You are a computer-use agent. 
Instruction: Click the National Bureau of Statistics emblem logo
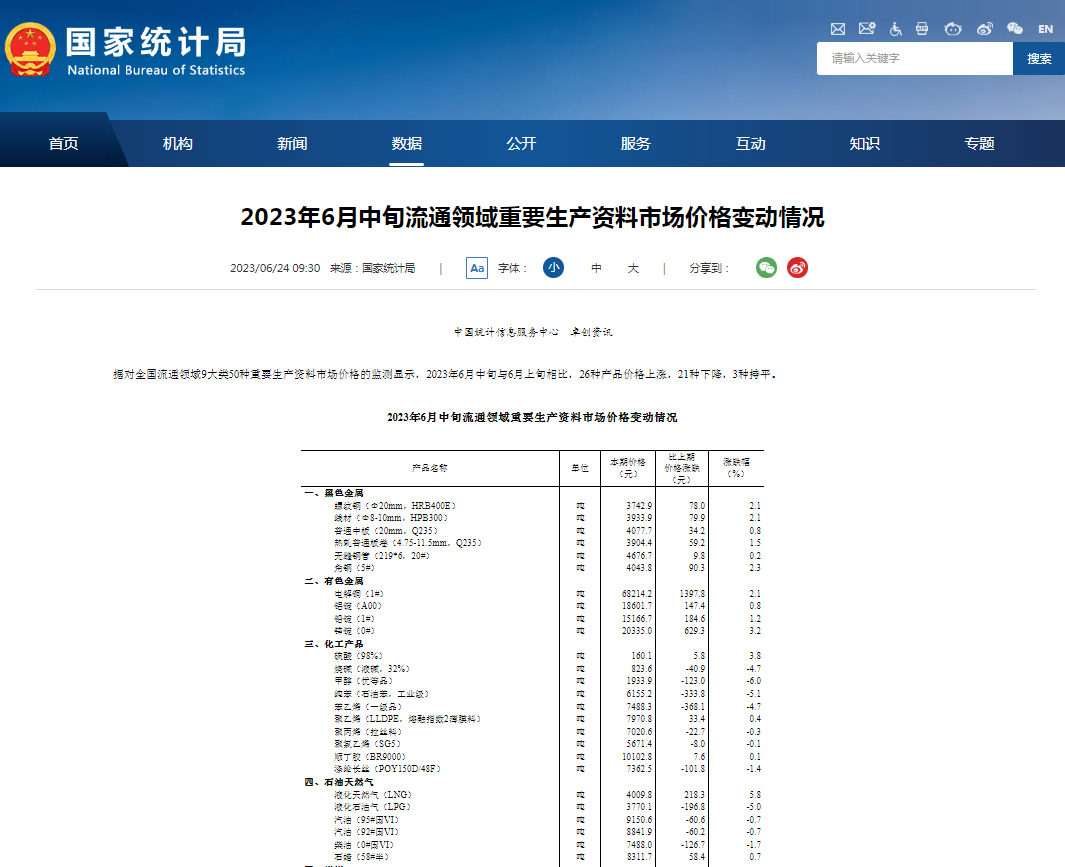tap(30, 50)
